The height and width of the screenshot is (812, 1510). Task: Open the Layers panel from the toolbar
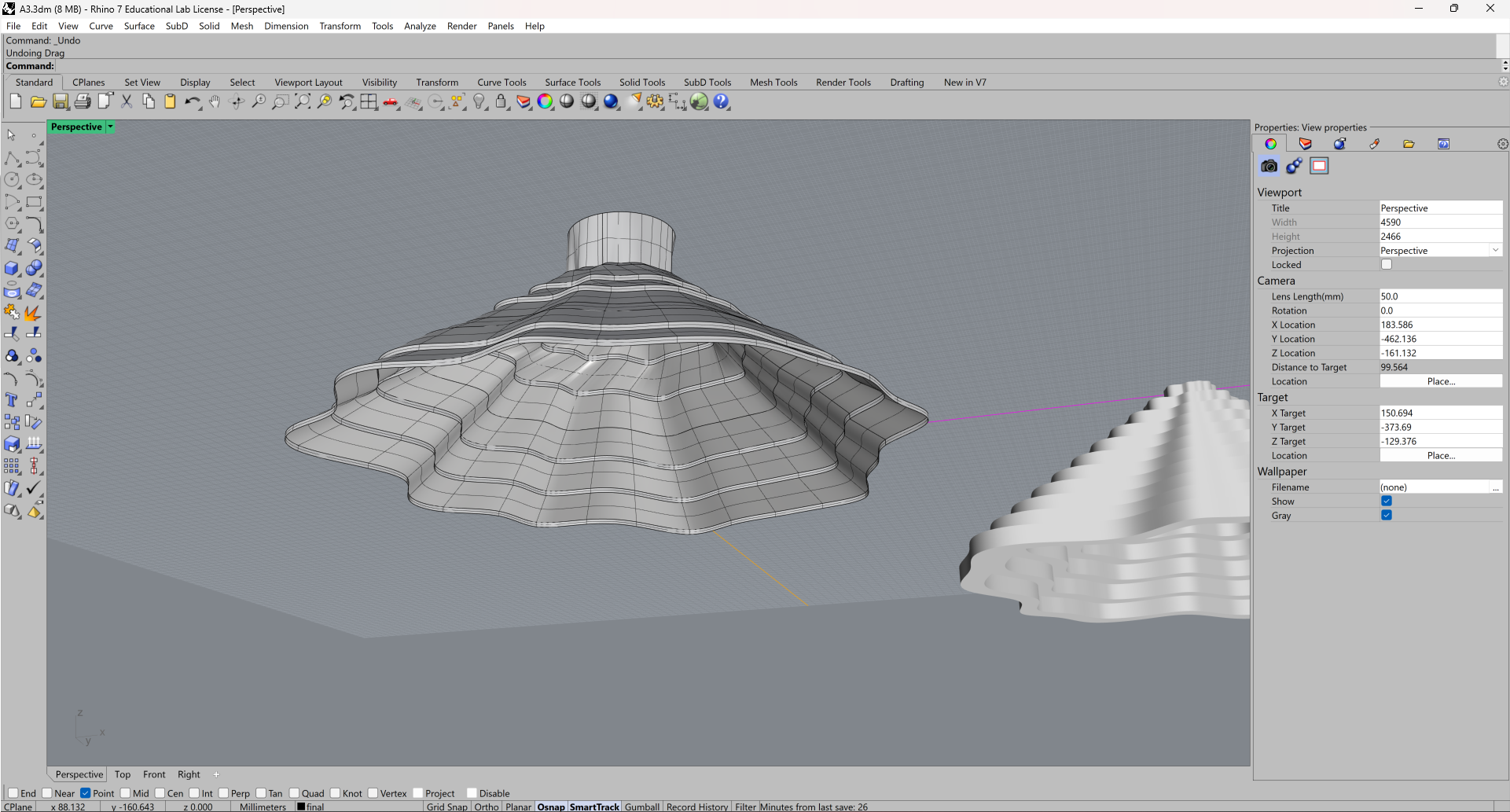[x=524, y=101]
